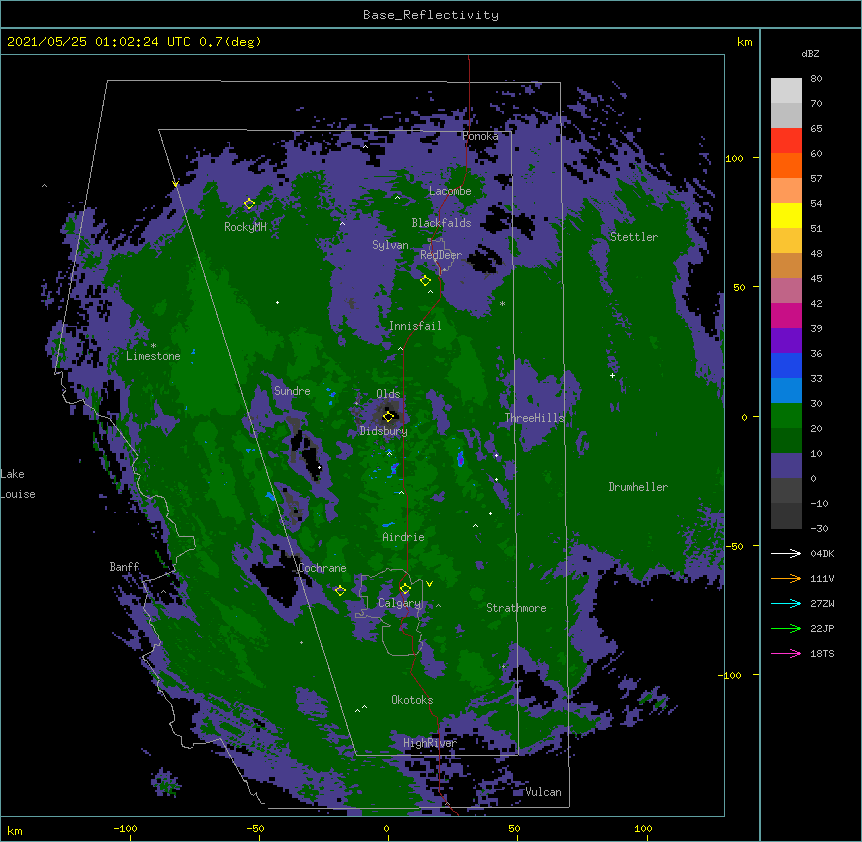Click the 80 dBZ legend value
Image resolution: width=862 pixels, height=842 pixels.
(x=816, y=79)
